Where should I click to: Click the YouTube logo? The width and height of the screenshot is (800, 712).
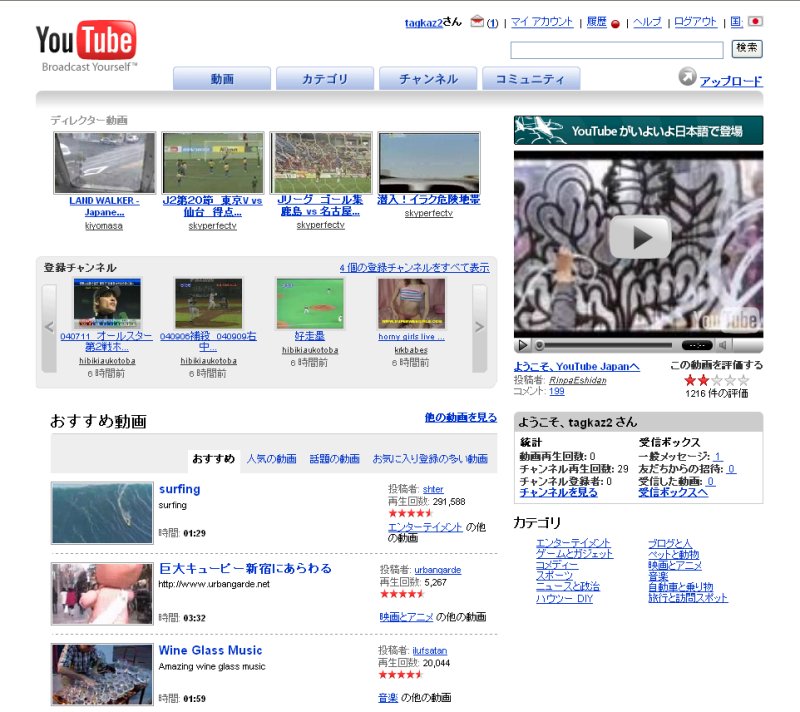coord(86,46)
